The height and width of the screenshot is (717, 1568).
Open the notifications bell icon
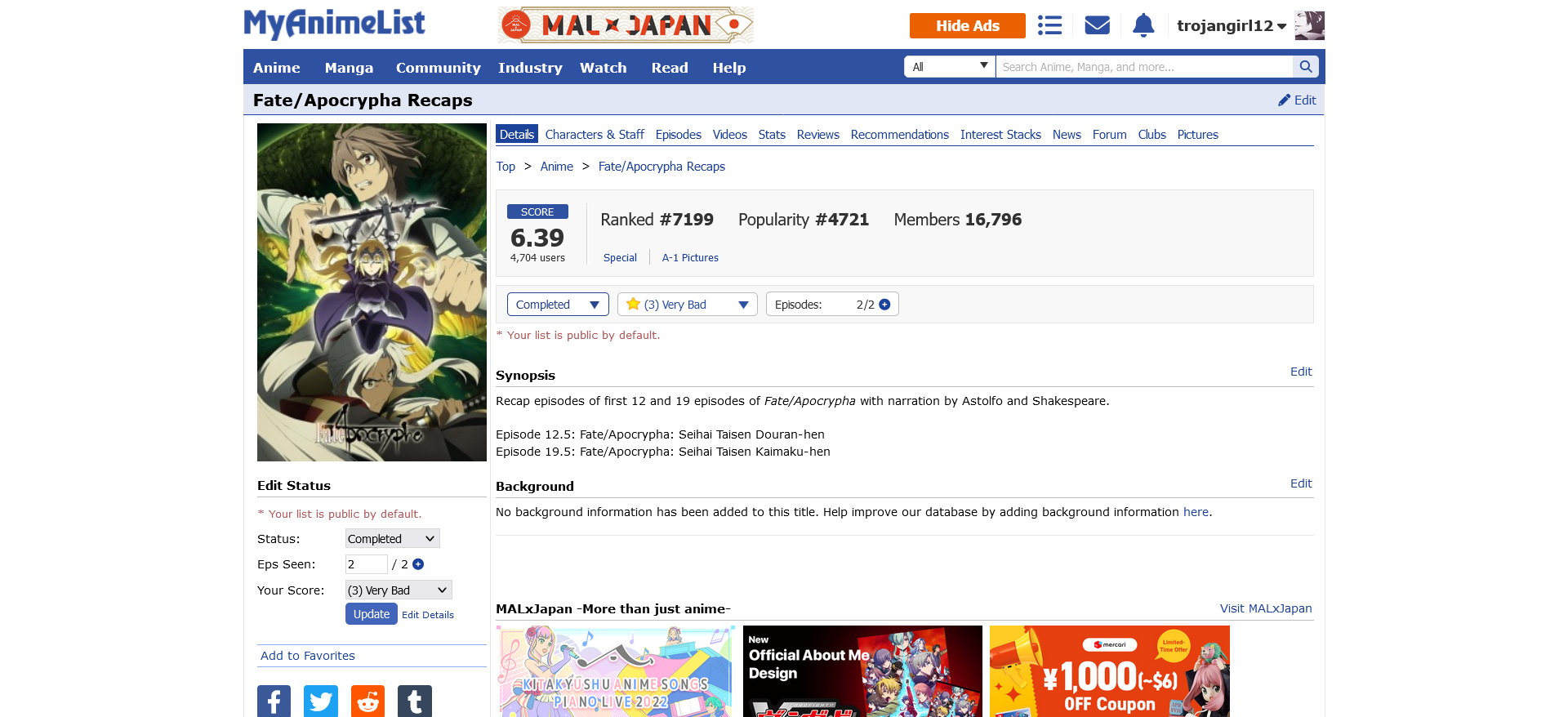[1143, 25]
